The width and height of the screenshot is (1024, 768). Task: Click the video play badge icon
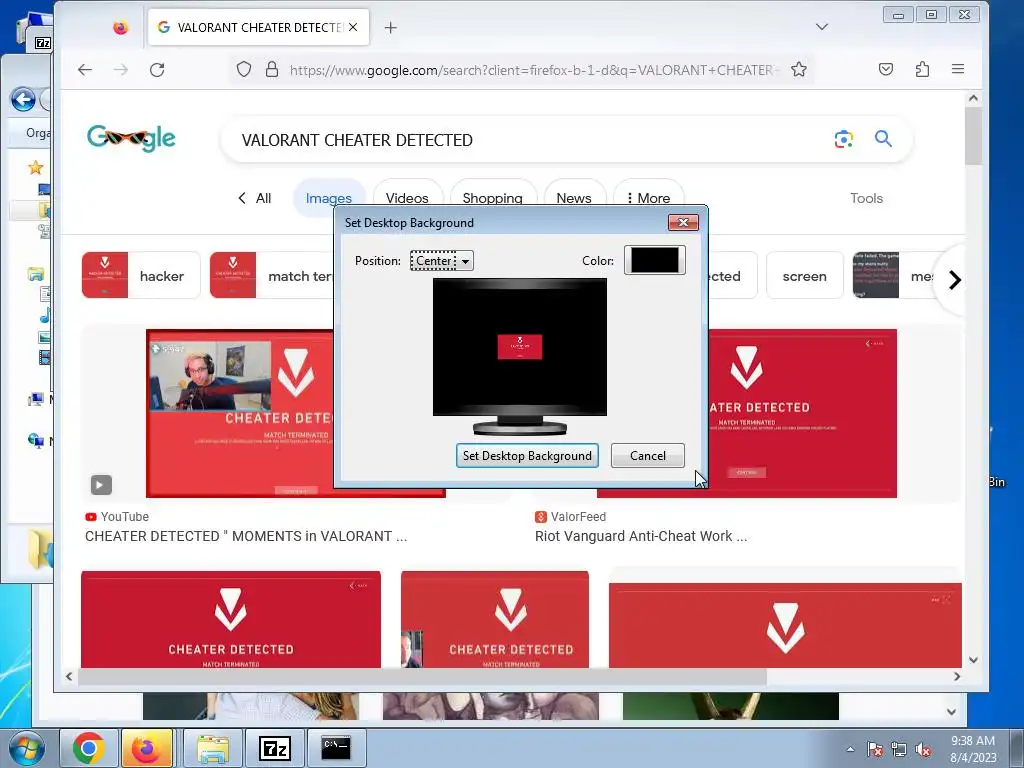pyautogui.click(x=101, y=485)
